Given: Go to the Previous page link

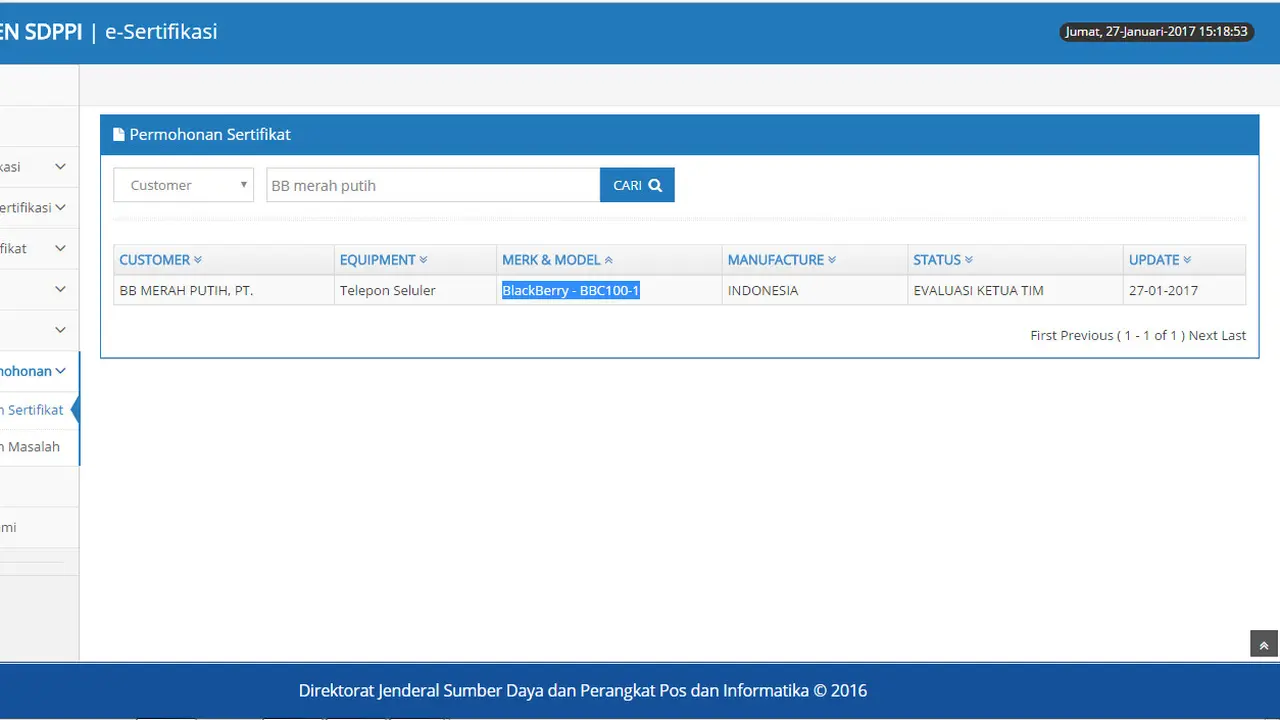Looking at the screenshot, I should click(1088, 335).
